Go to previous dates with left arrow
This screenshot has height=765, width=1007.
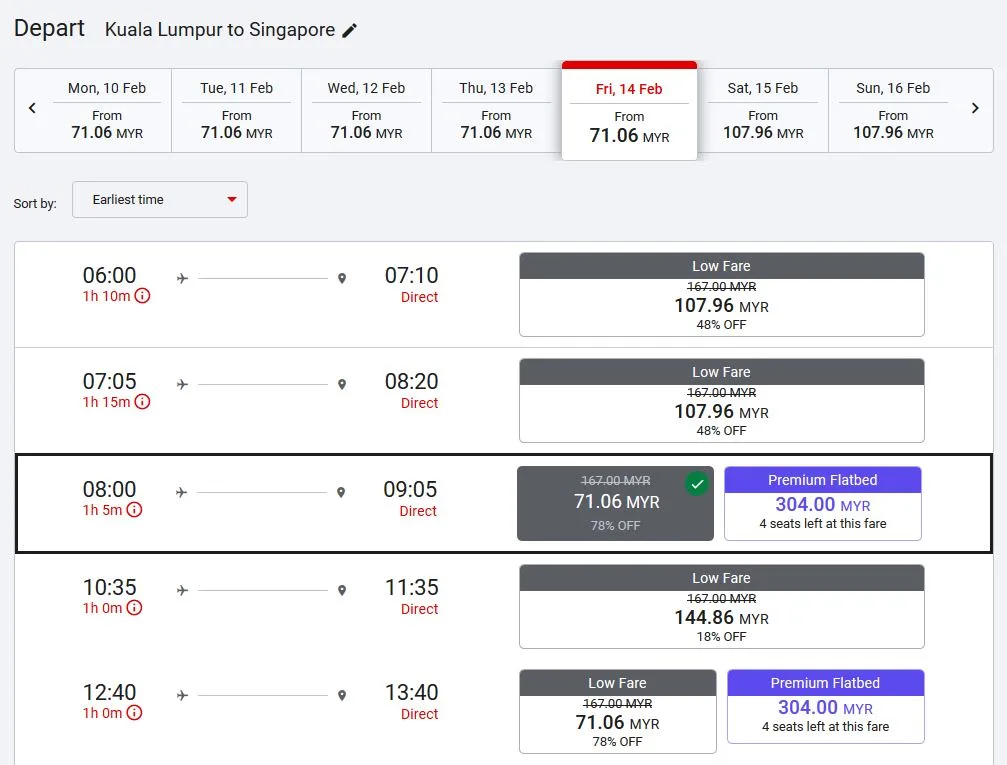[x=32, y=108]
